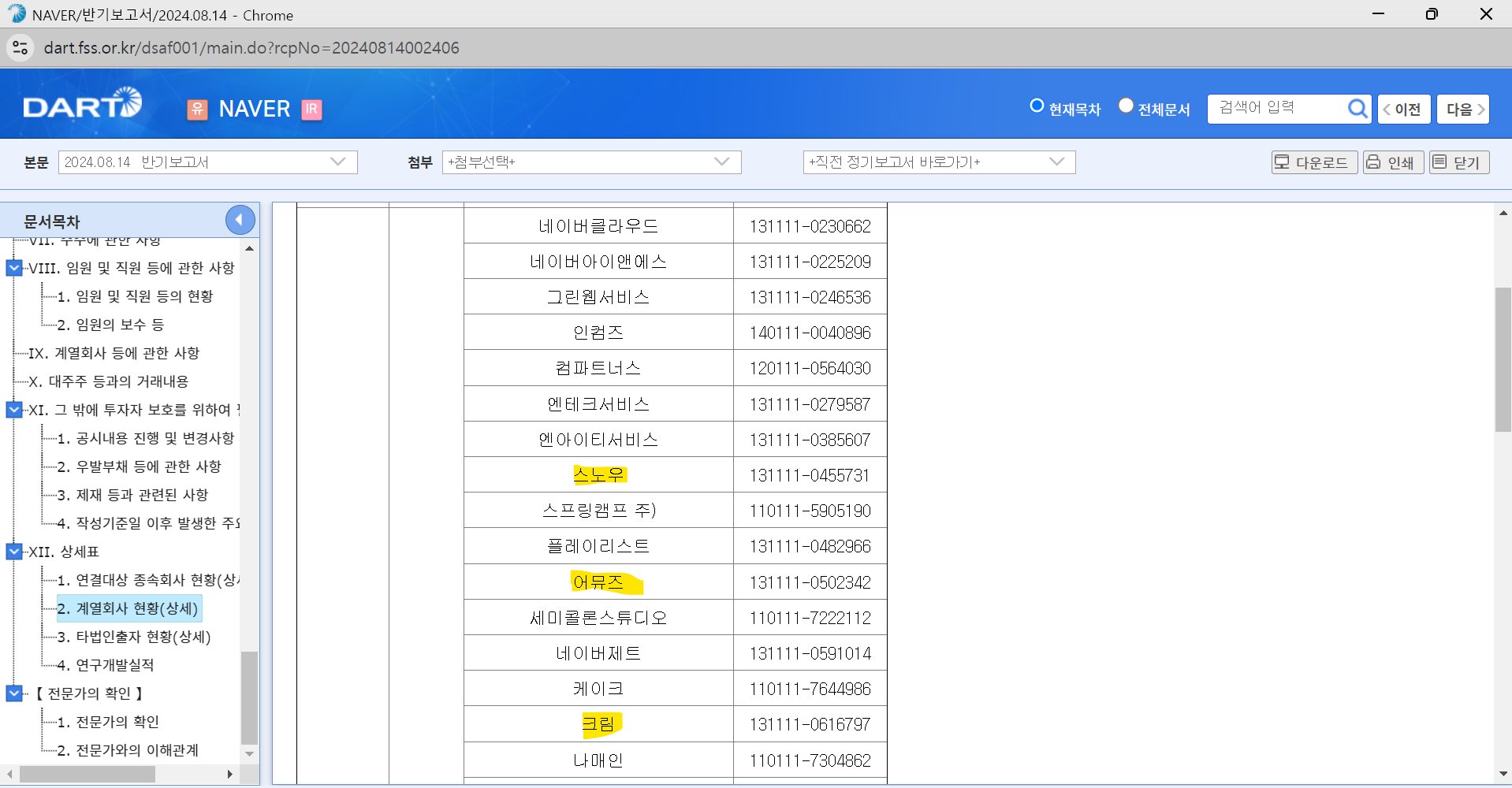Click document scroll-down arrow
The width and height of the screenshot is (1512, 788).
(x=1503, y=774)
